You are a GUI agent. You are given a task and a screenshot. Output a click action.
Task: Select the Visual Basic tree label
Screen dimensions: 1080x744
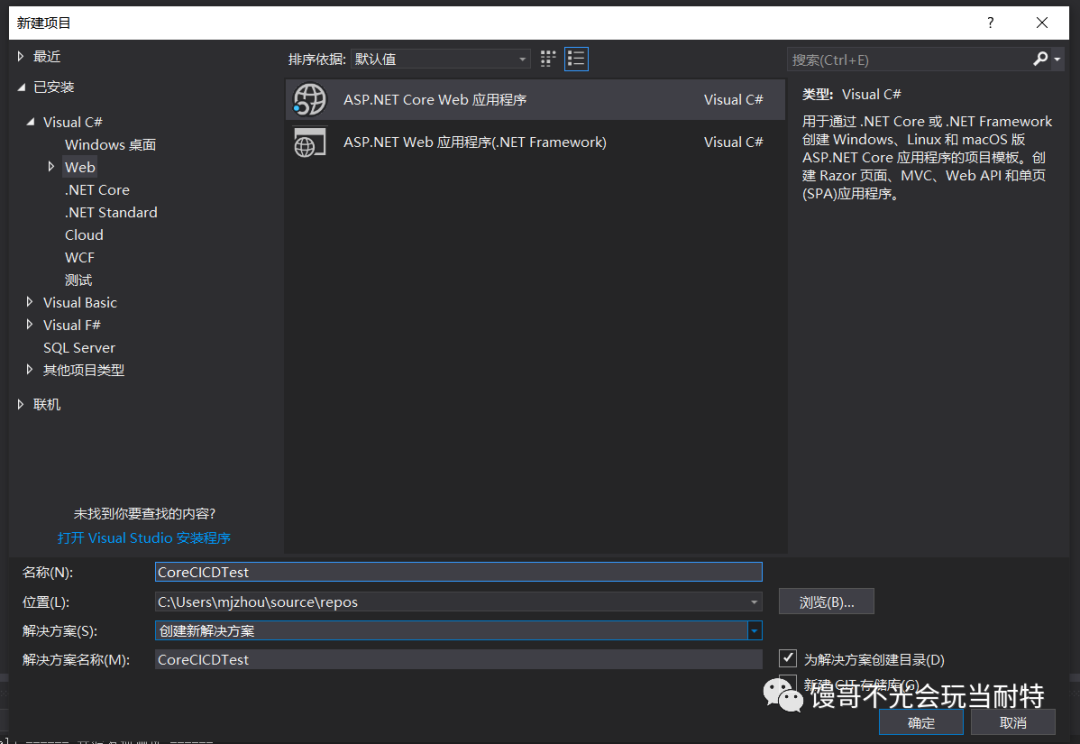coord(80,302)
